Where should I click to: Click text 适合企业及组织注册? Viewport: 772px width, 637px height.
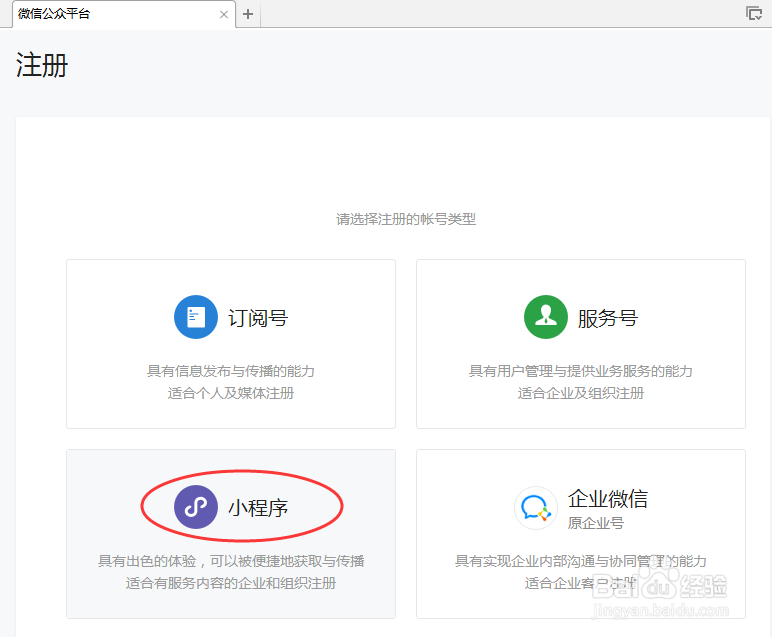pos(581,393)
